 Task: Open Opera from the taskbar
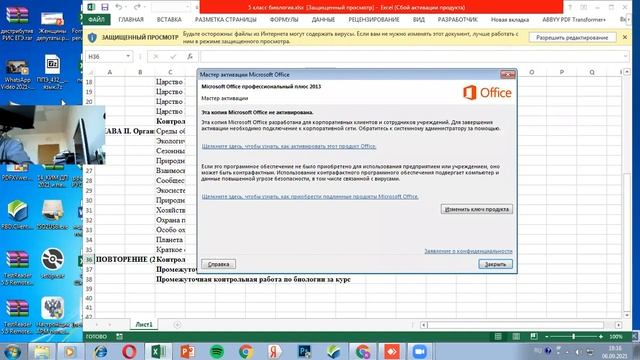[129, 351]
